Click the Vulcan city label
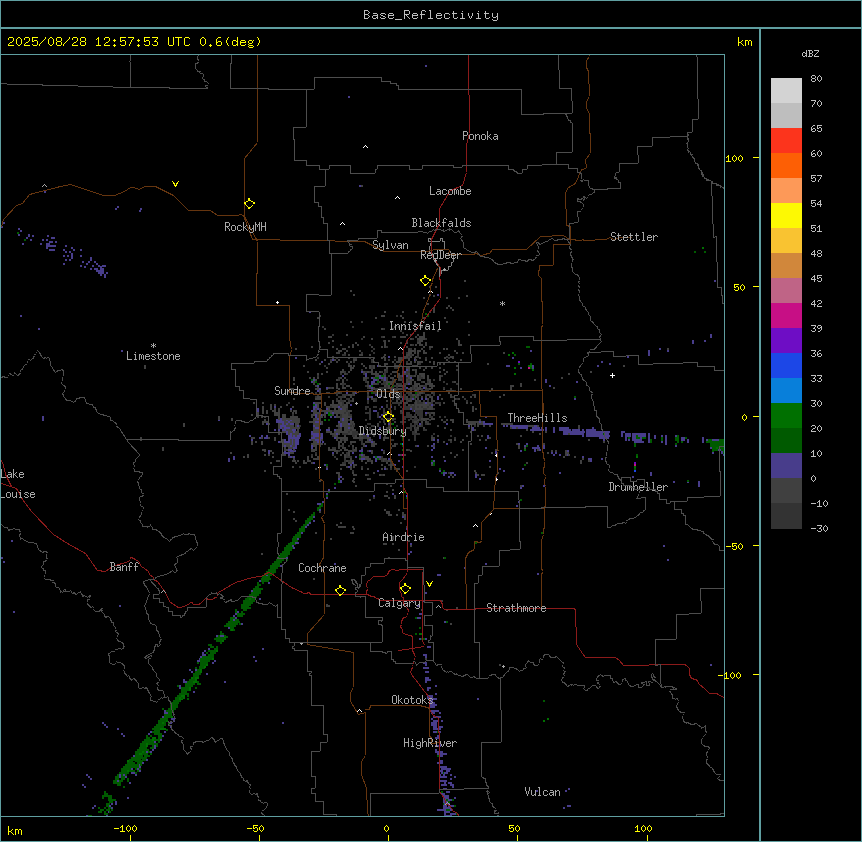Image resolution: width=862 pixels, height=842 pixels. 543,792
